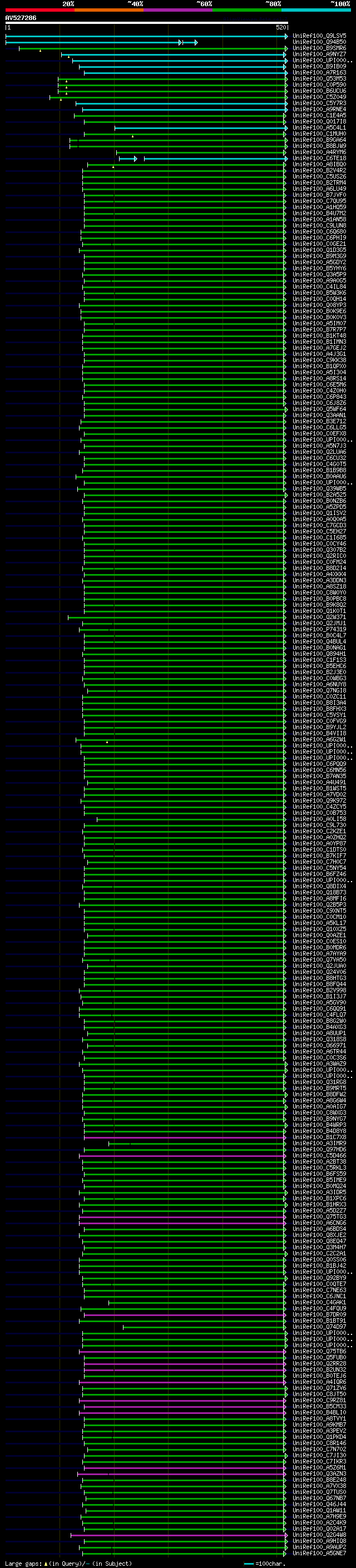356x1568 pixels.
Task: Open hit UniRef100_B2TRM4
Action: coord(319,182)
